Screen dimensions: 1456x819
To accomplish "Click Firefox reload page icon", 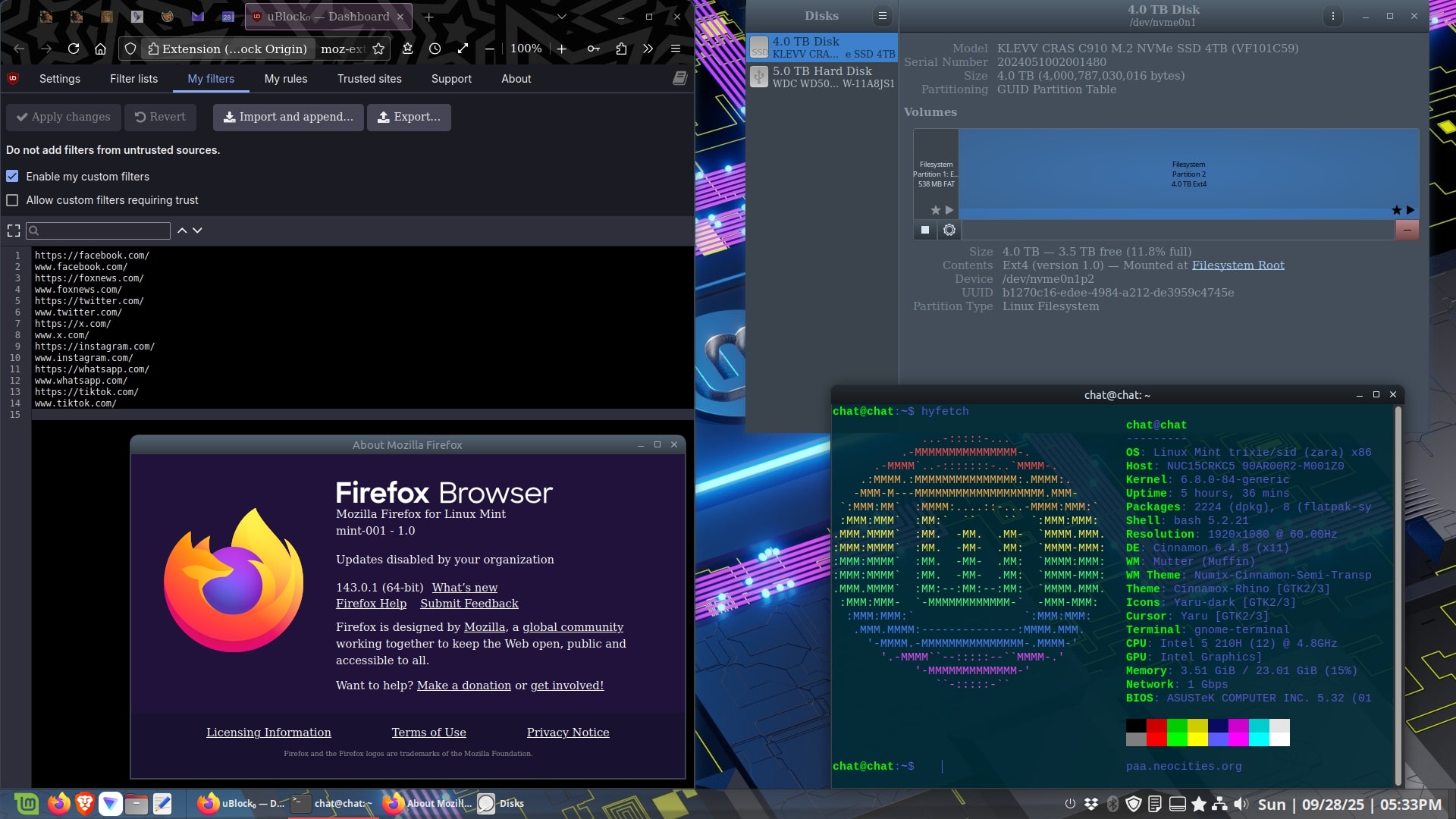I will coord(74,49).
